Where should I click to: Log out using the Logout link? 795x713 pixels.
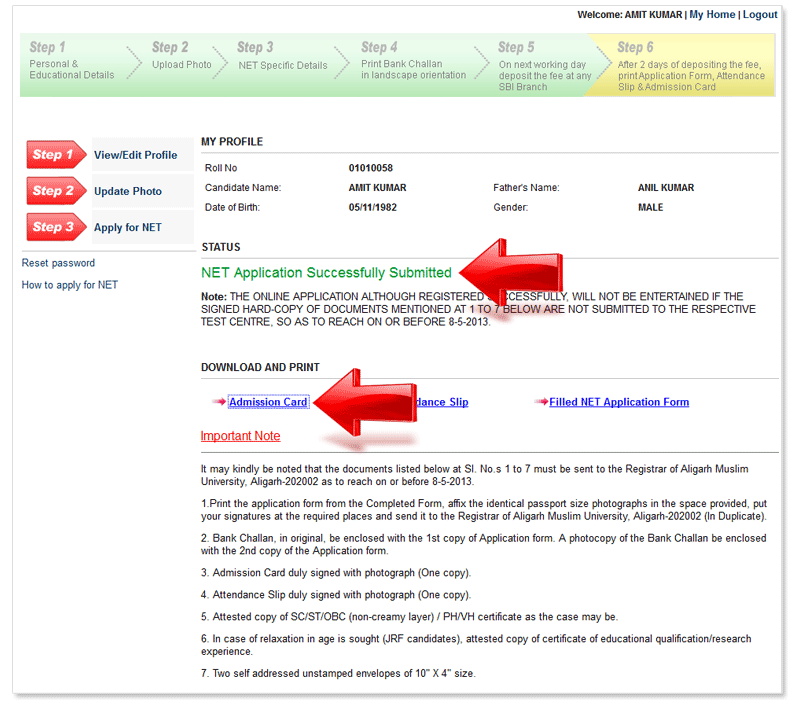click(760, 15)
